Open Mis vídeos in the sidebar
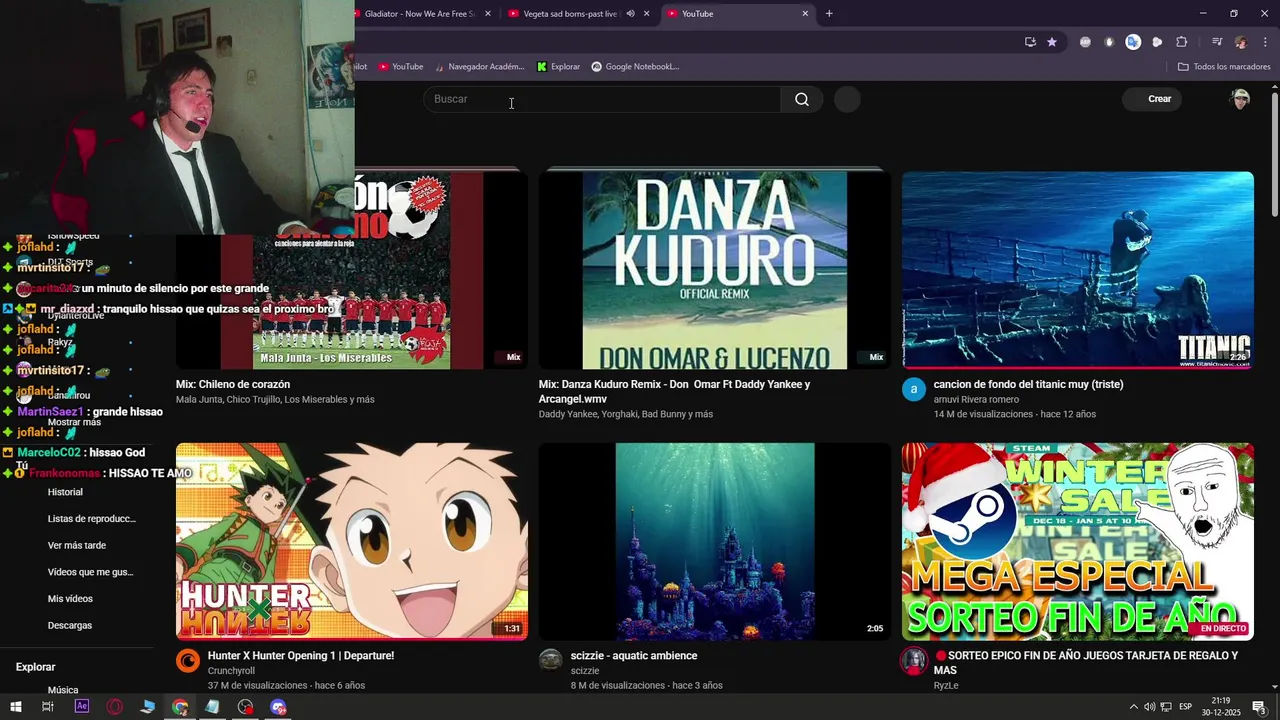 (x=70, y=599)
